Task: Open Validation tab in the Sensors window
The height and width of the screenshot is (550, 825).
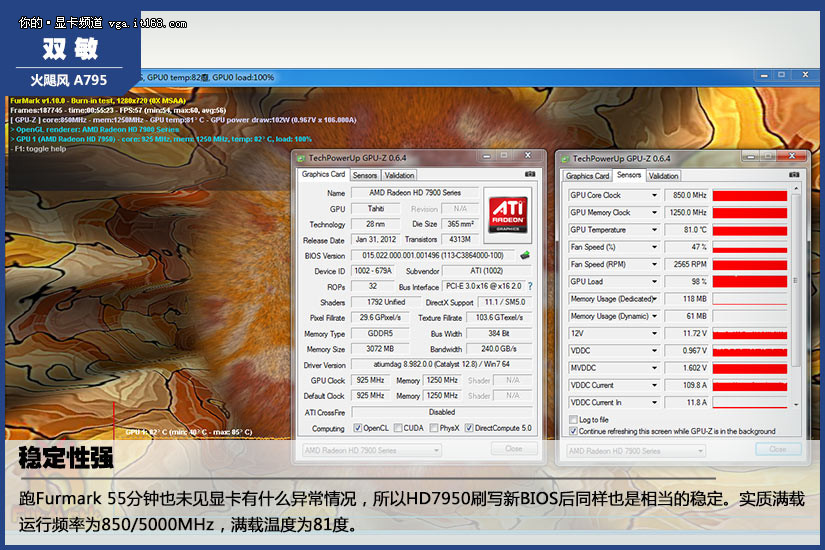Action: pos(663,176)
